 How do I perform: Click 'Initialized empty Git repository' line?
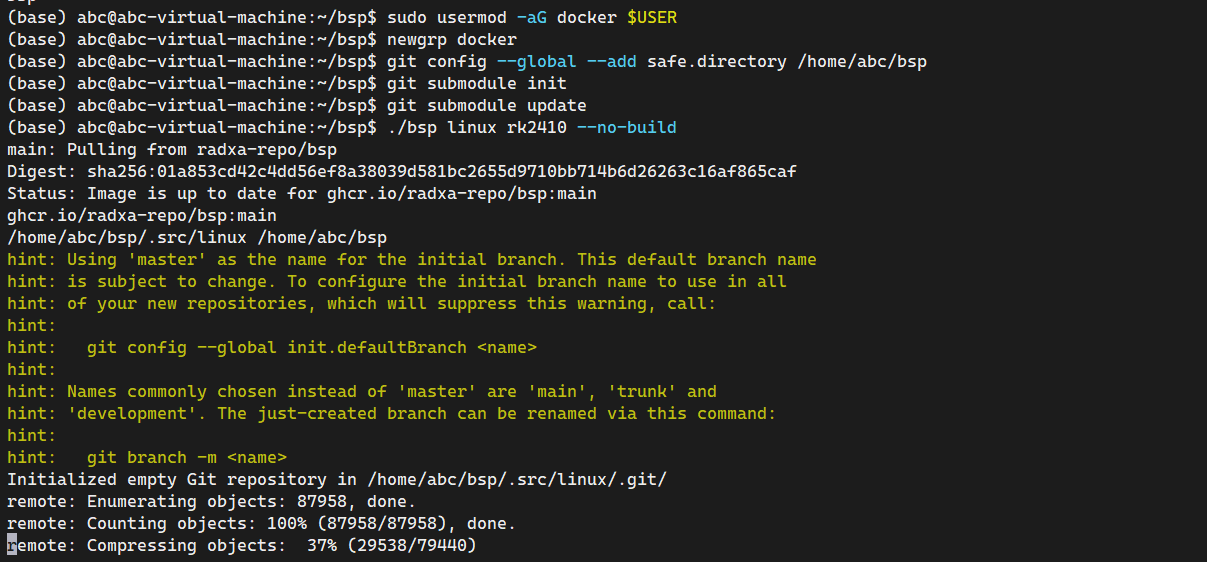pyautogui.click(x=336, y=479)
